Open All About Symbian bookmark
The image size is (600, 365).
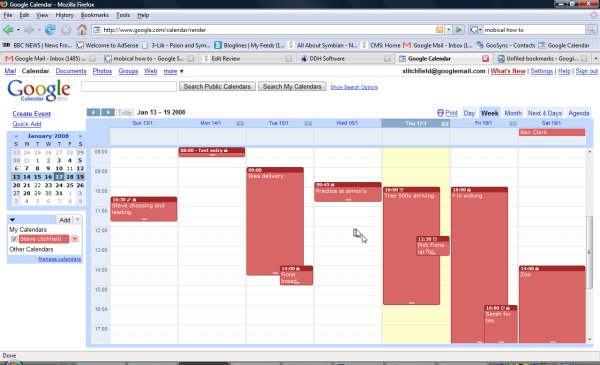coord(323,45)
